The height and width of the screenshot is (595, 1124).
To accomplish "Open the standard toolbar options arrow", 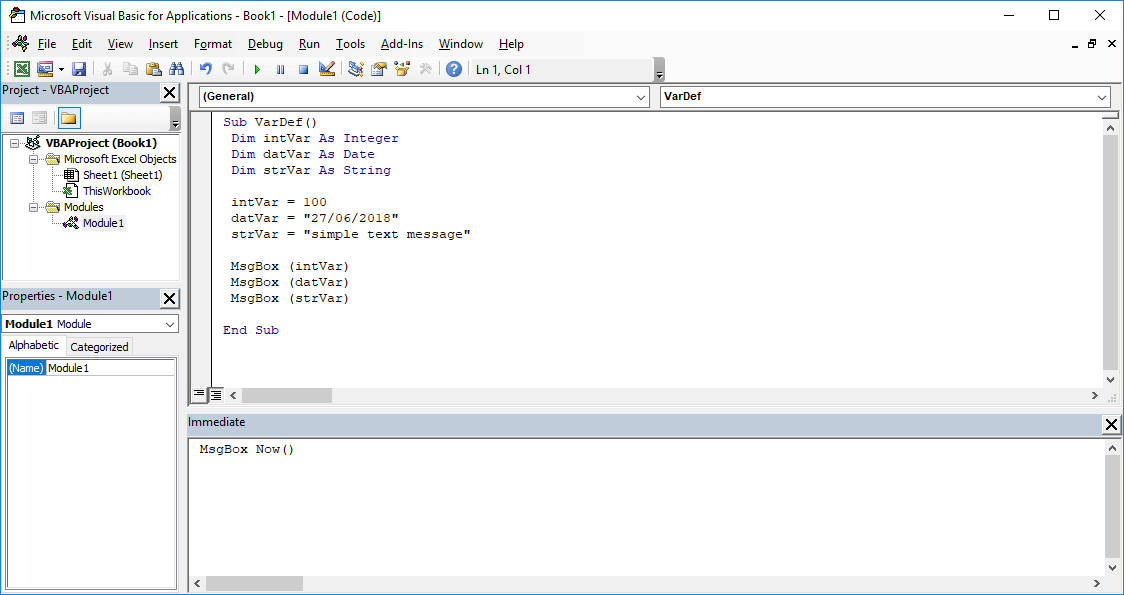I will pyautogui.click(x=659, y=70).
